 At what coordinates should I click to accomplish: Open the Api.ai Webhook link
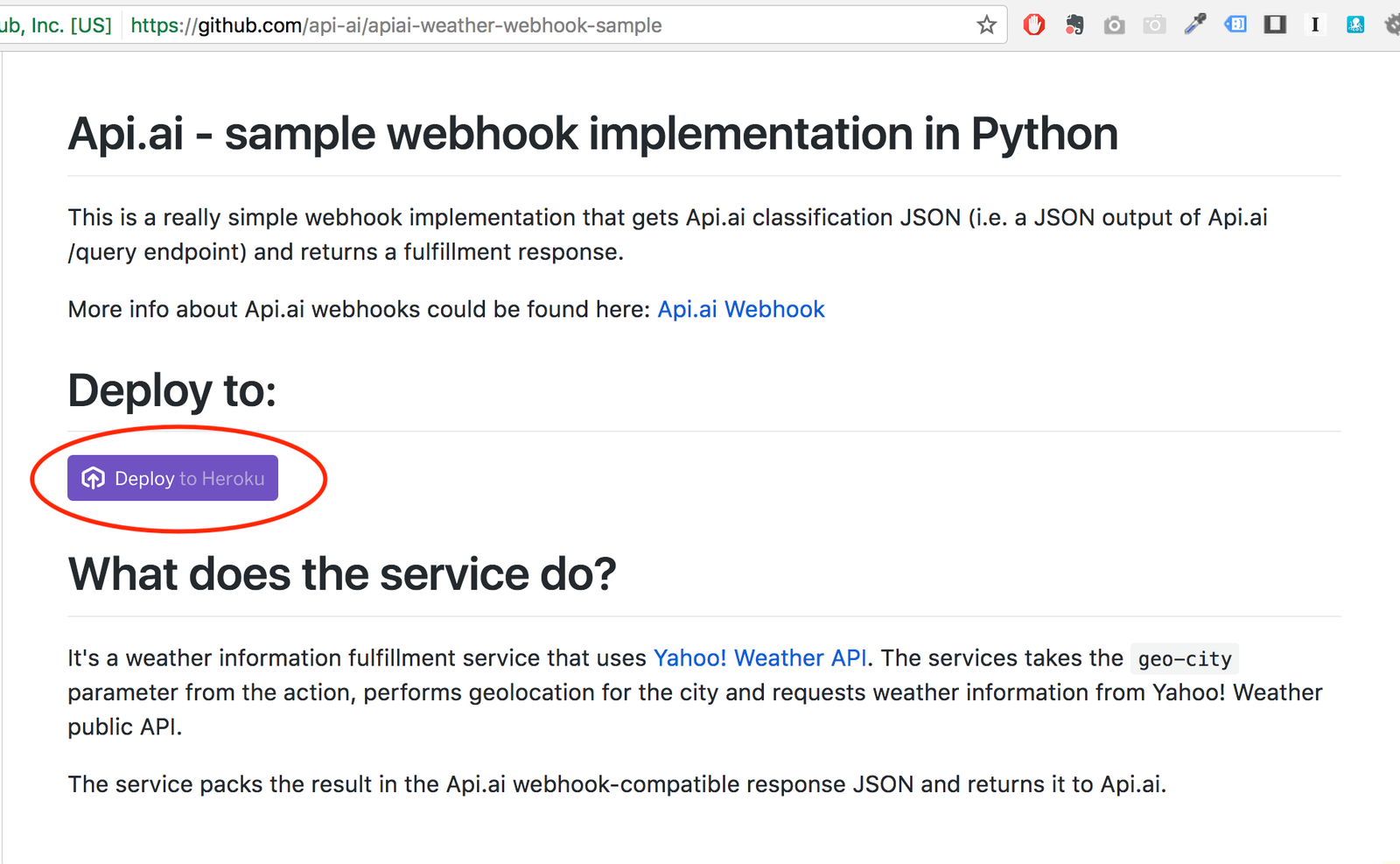click(x=741, y=310)
